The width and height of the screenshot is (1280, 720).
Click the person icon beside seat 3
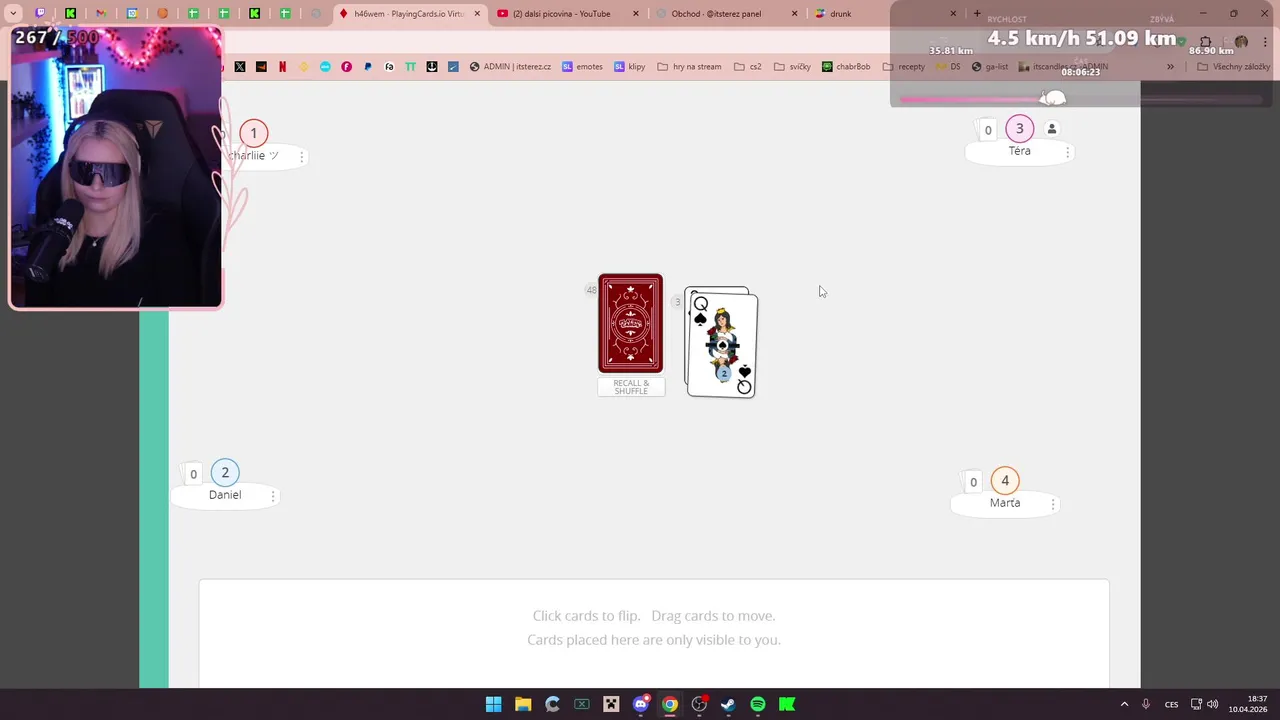[1052, 129]
